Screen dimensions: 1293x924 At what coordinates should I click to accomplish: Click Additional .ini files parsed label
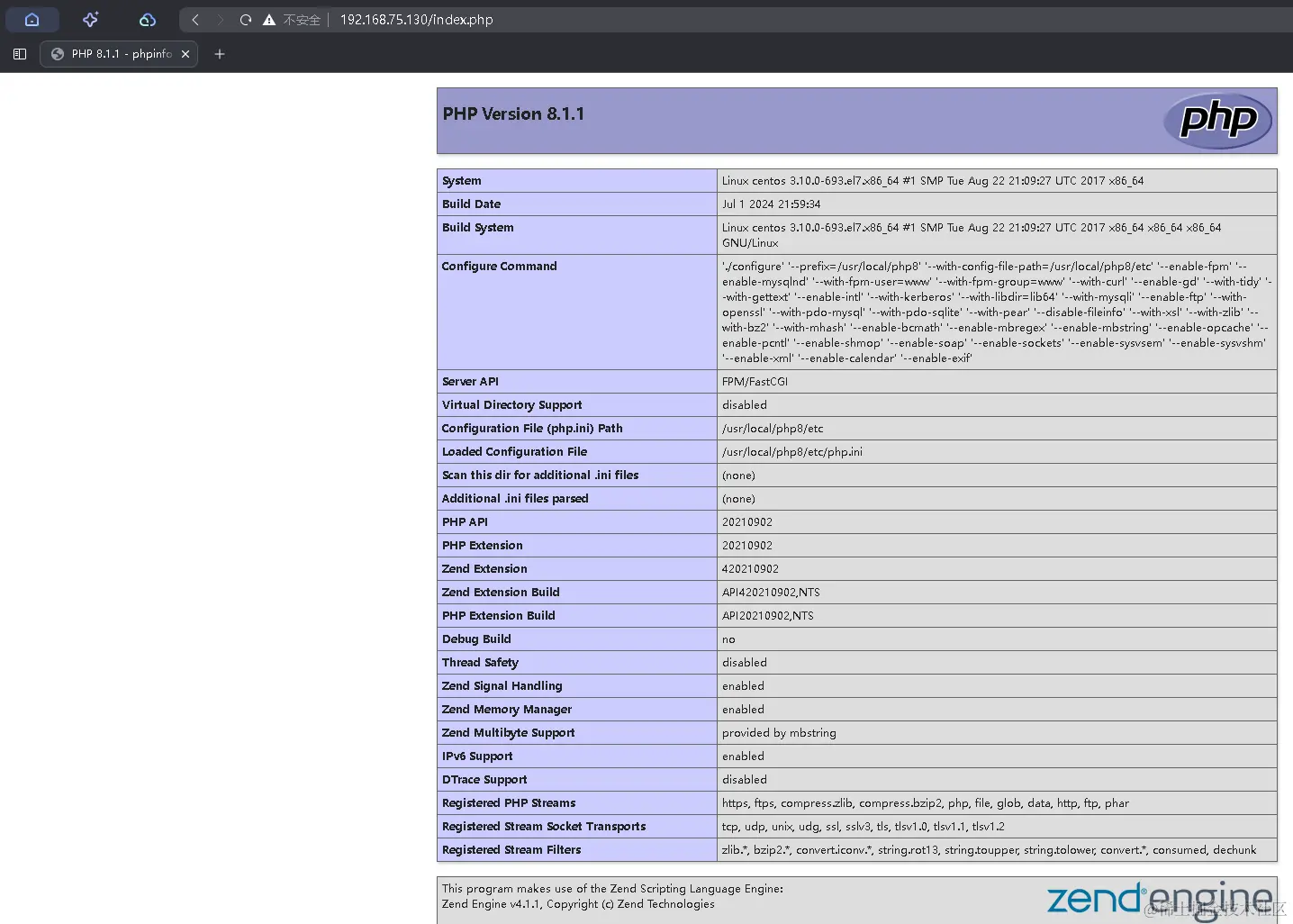coord(515,498)
